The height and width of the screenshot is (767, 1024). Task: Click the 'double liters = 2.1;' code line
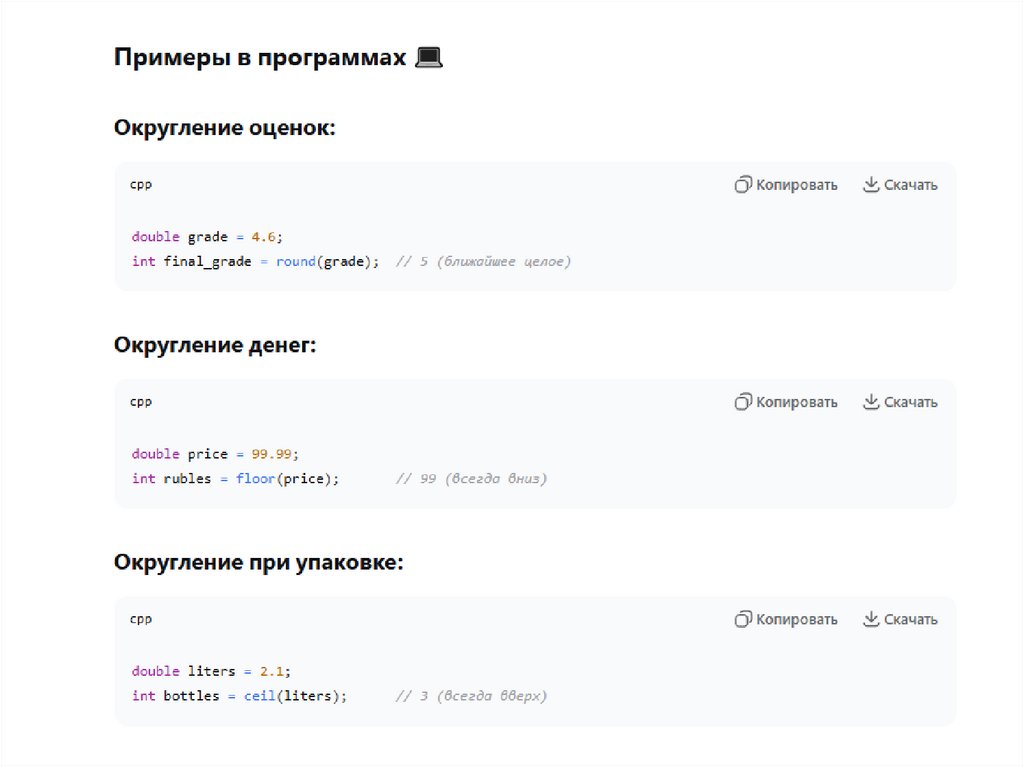point(211,671)
